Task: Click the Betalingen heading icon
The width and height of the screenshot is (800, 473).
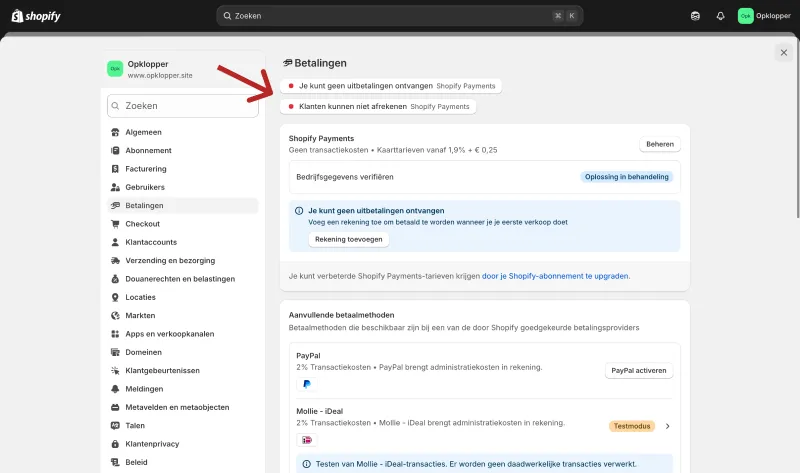Action: 288,63
